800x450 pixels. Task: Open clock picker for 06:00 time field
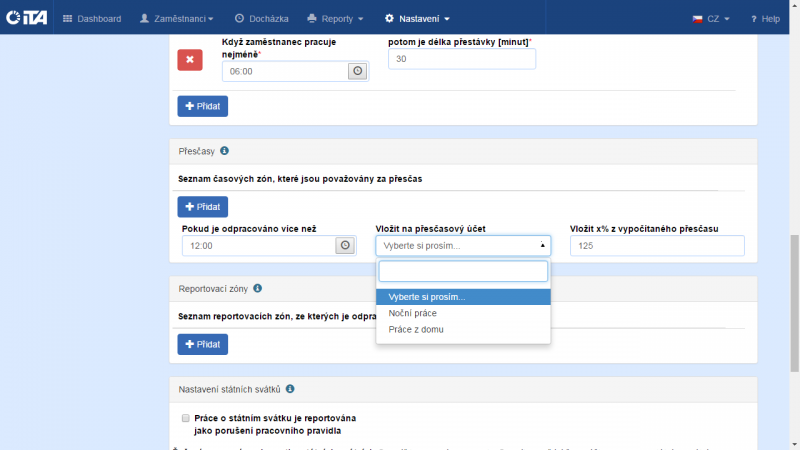tap(357, 71)
